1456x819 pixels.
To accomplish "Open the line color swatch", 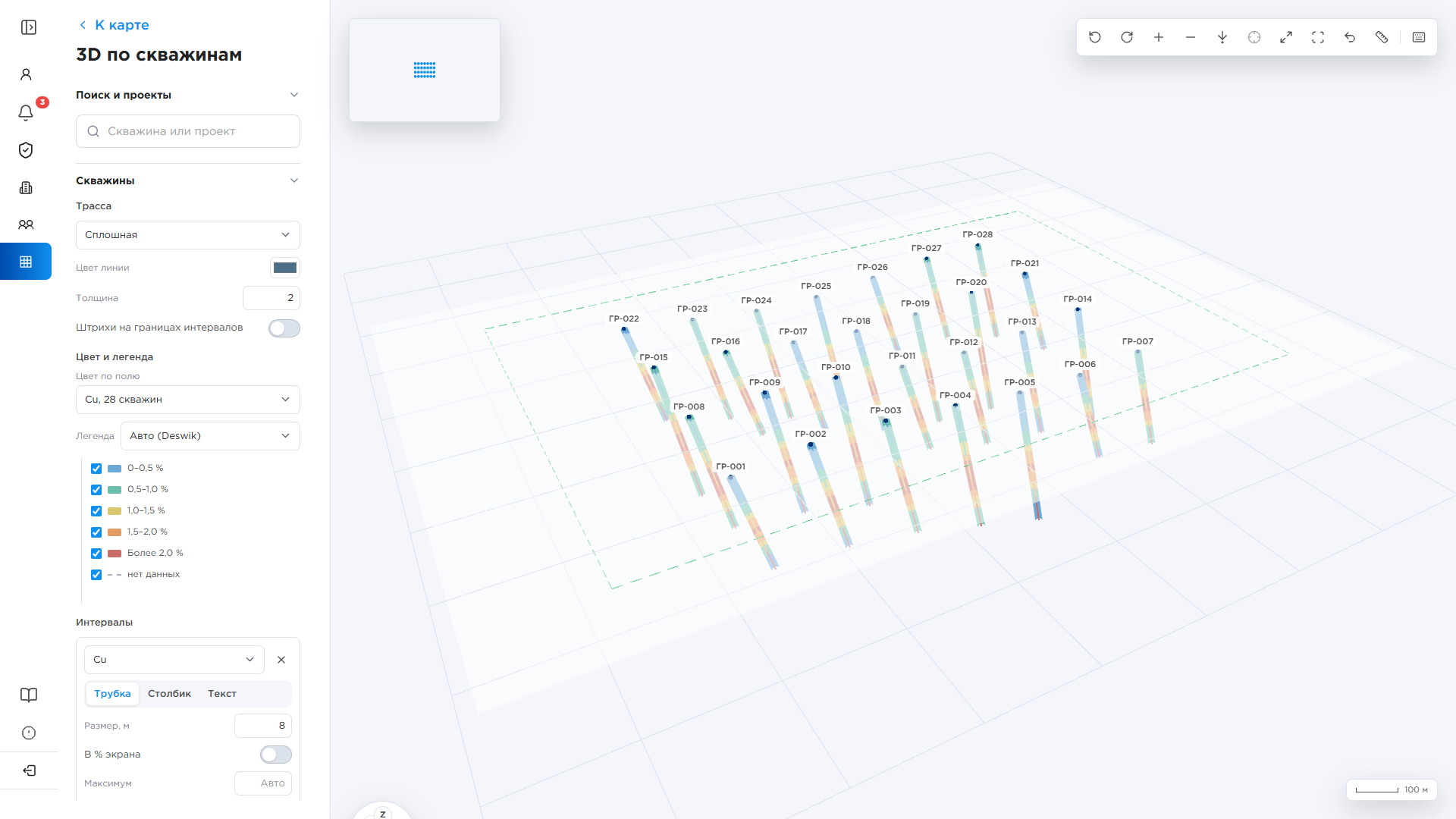I will (x=285, y=268).
